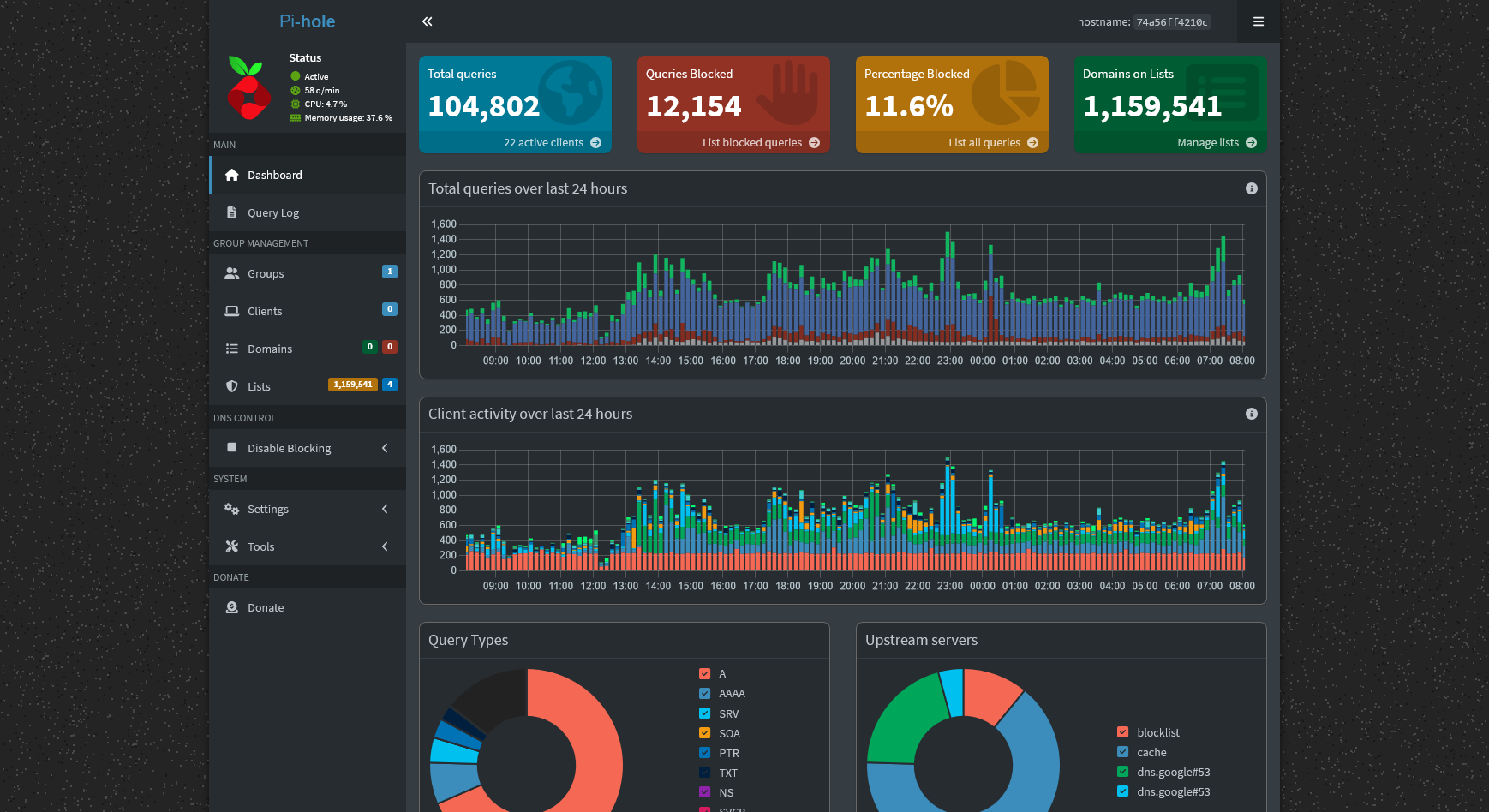Toggle the A query type checkbox

click(x=704, y=673)
